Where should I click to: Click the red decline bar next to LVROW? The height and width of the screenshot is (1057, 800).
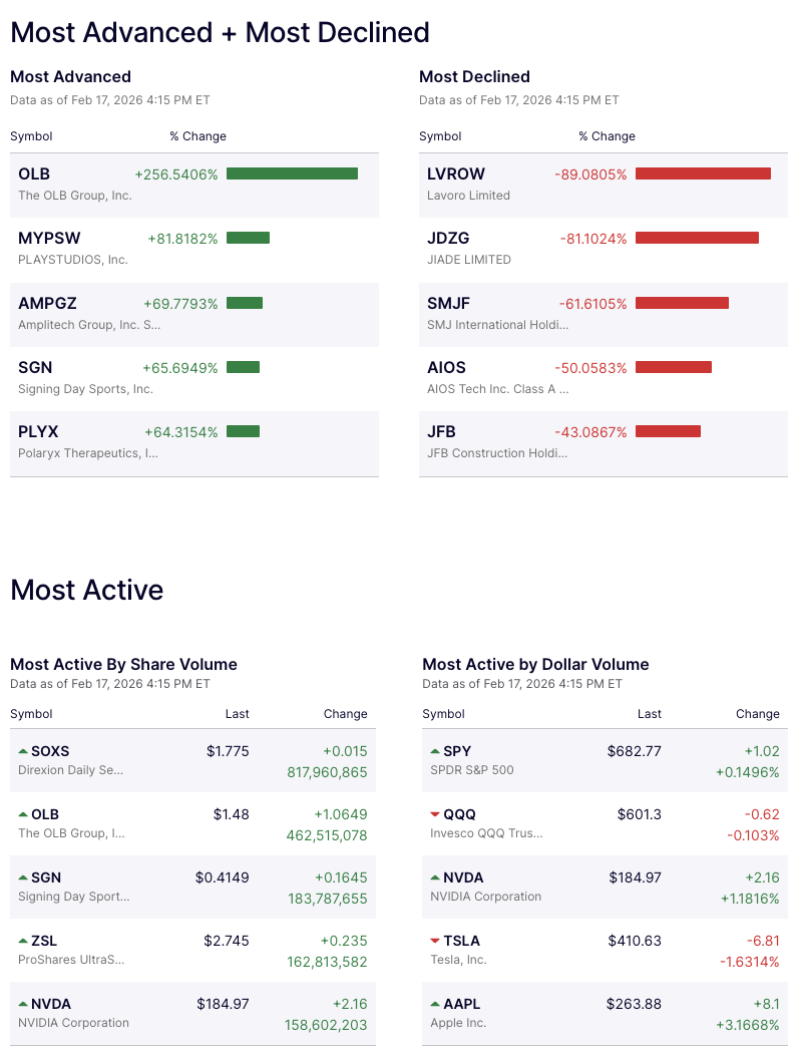[x=702, y=173]
